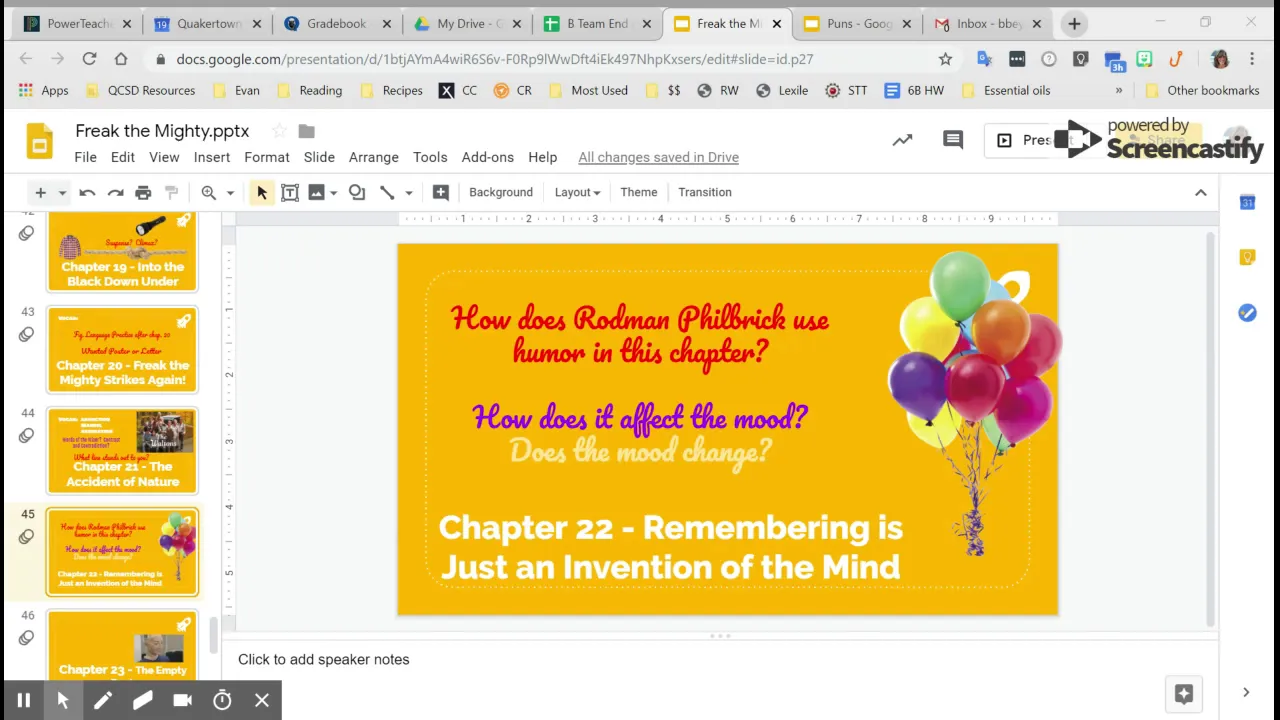Image resolution: width=1280 pixels, height=720 pixels.
Task: Open the image insert dropdown arrow
Action: pyautogui.click(x=333, y=192)
